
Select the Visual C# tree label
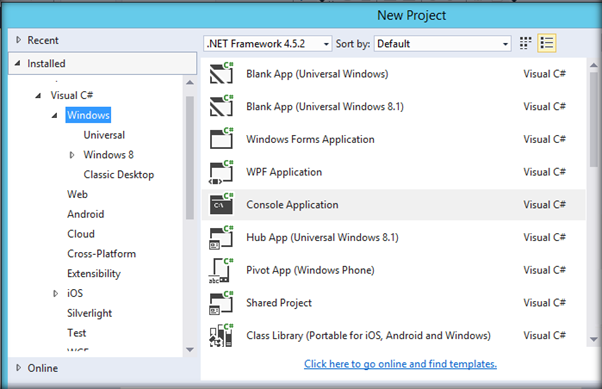(72, 95)
